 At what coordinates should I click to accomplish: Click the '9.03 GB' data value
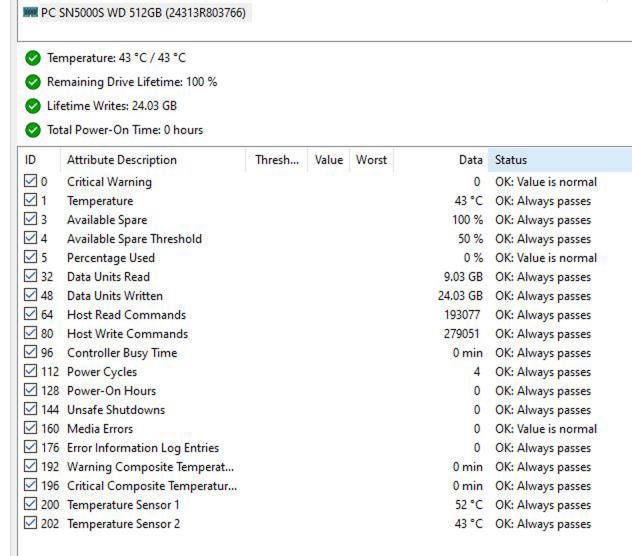(463, 277)
